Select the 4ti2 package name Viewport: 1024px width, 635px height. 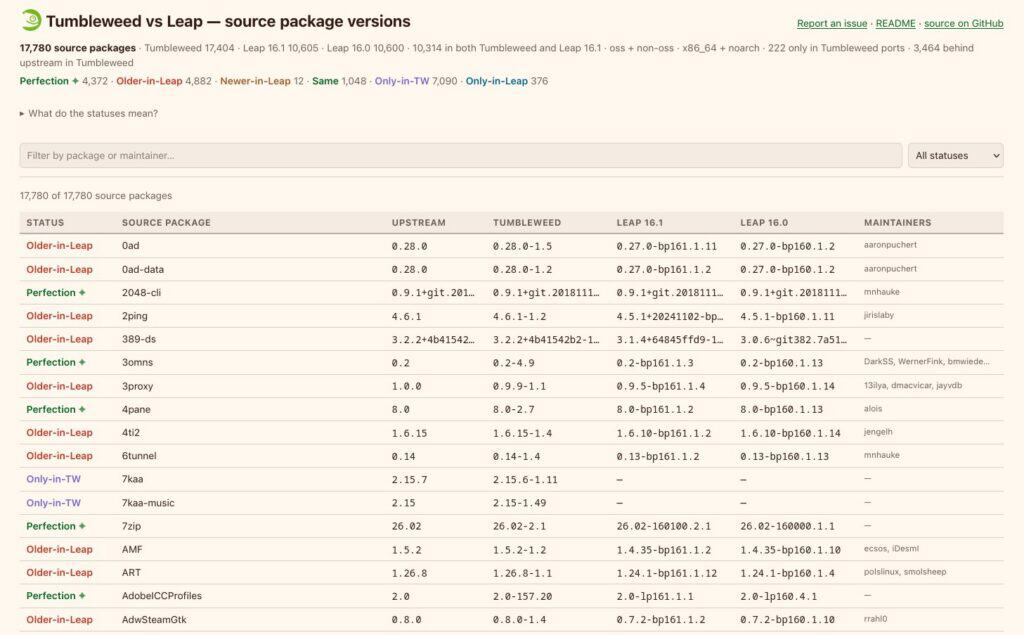131,432
